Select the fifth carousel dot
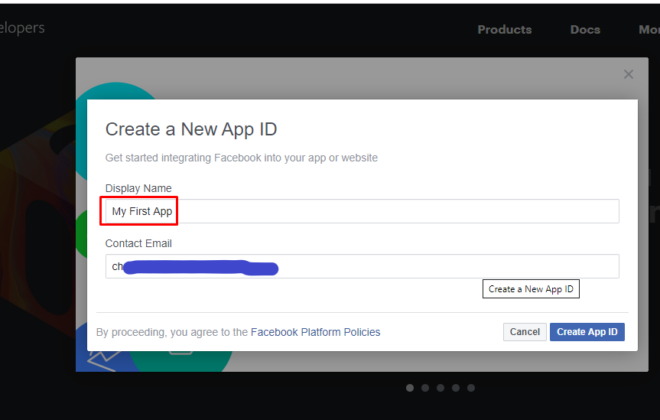 point(471,388)
